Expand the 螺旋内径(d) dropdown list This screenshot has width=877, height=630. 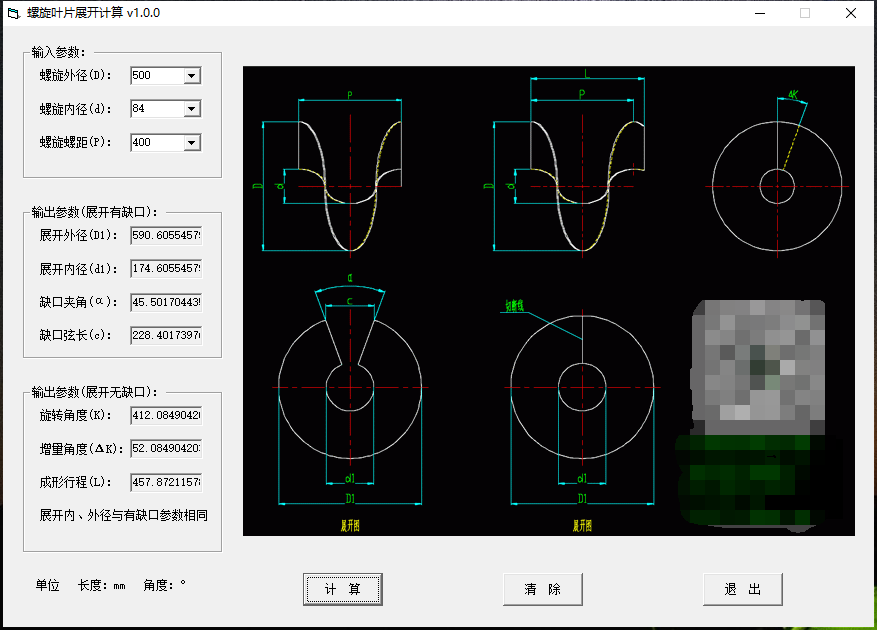[192, 109]
